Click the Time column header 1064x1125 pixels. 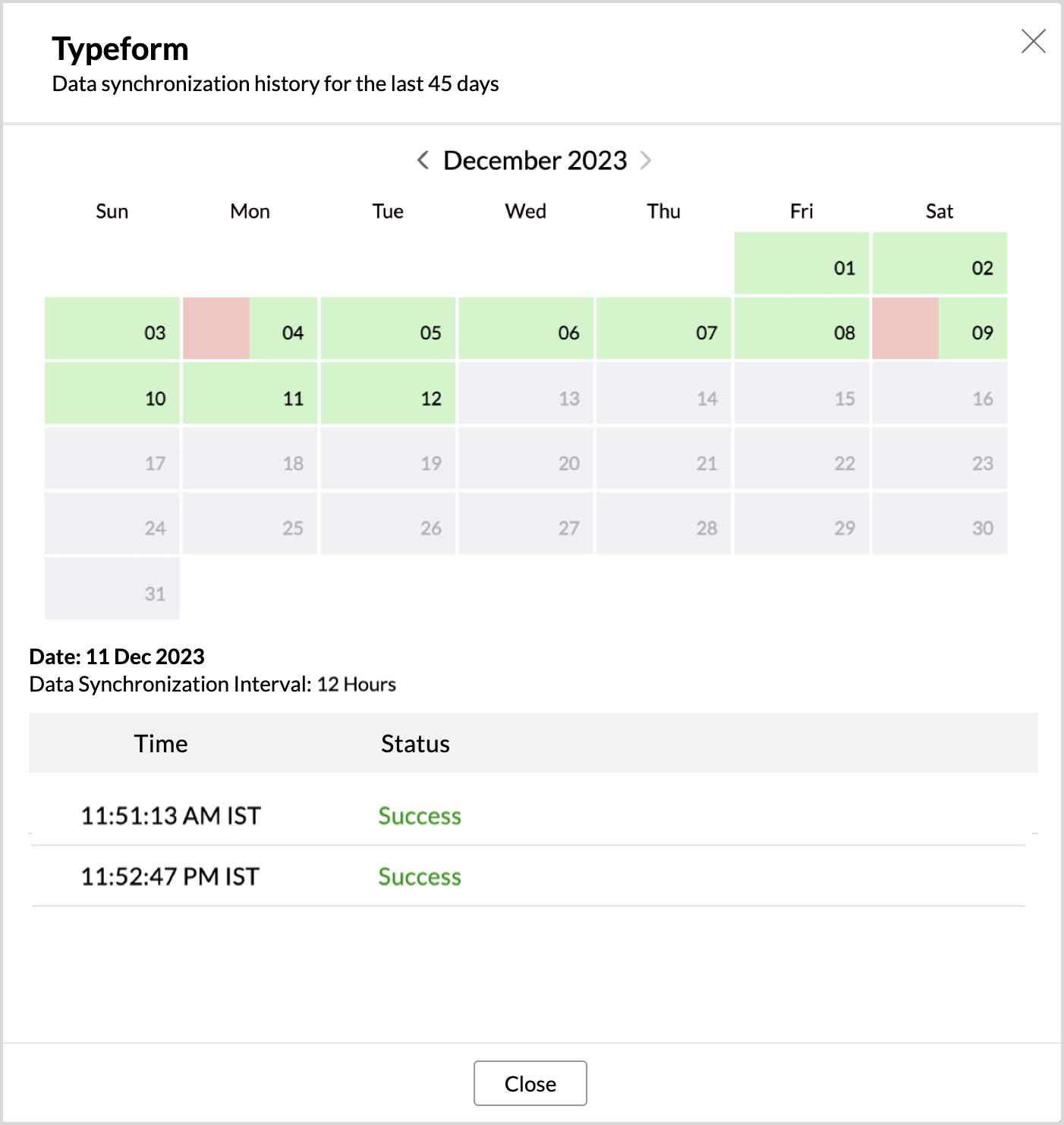pyautogui.click(x=161, y=743)
